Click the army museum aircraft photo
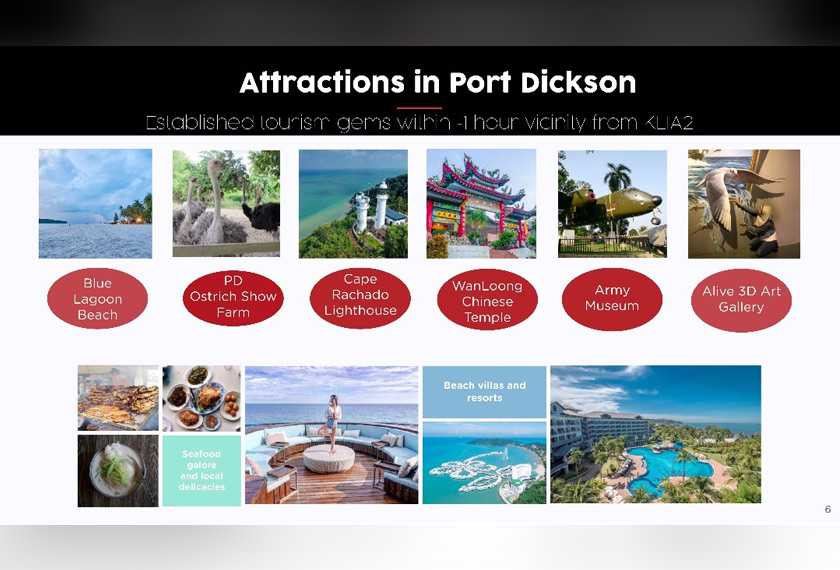 612,204
